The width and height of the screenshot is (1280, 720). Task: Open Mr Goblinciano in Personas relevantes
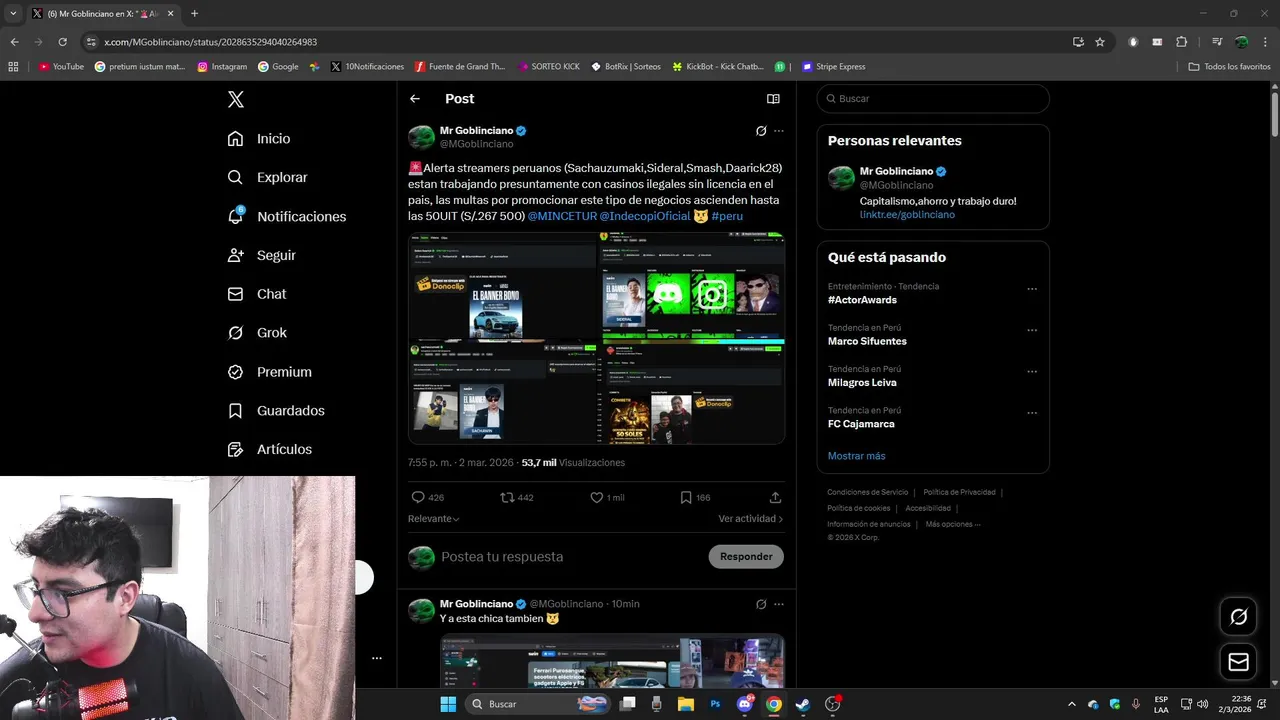896,171
